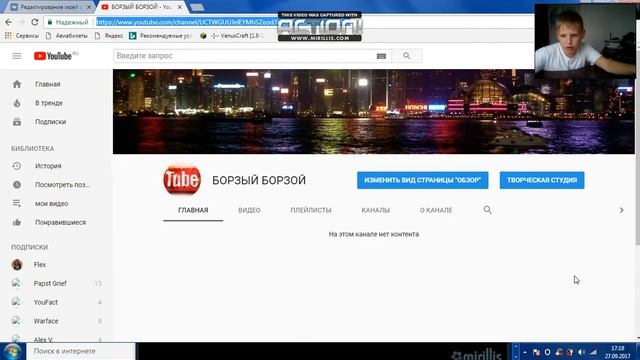Open the Главная sidebar link
Screen dimensions: 640x360
point(48,84)
